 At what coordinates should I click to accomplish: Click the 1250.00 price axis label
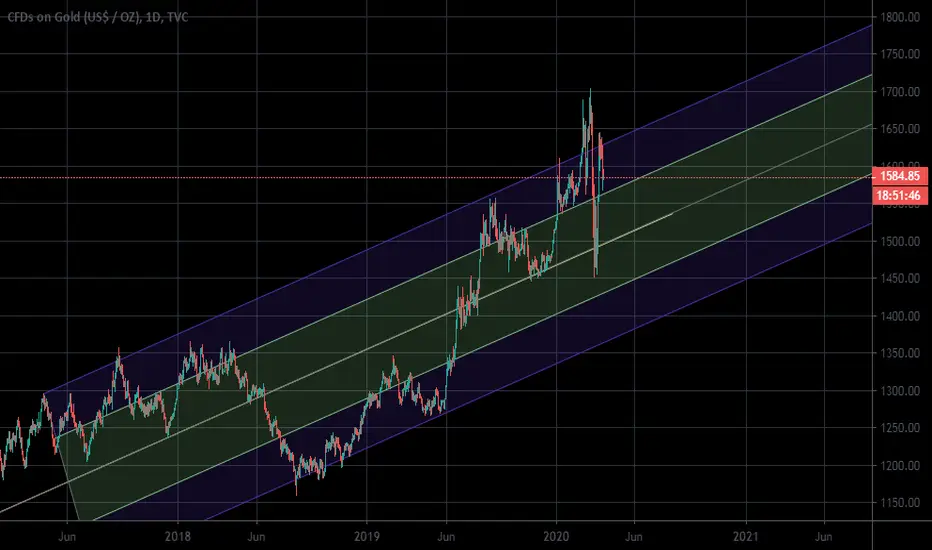[x=899, y=428]
